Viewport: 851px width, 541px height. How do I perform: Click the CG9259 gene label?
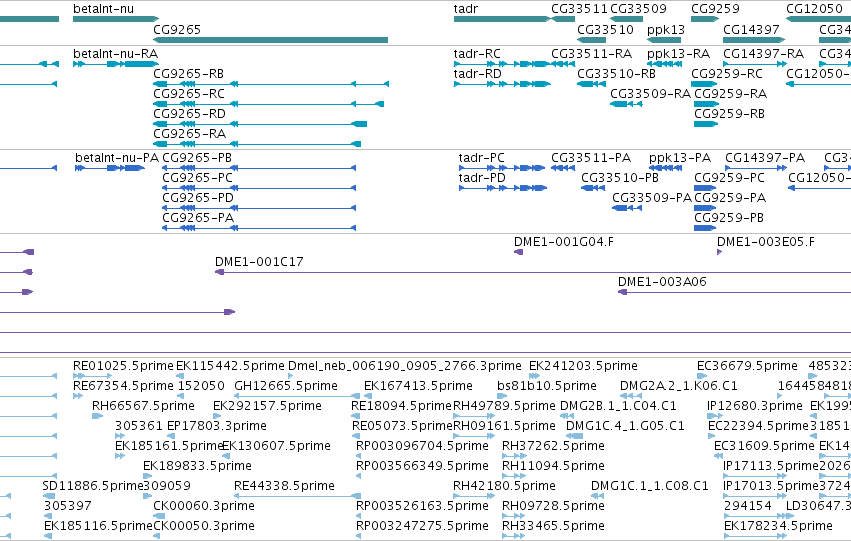[x=715, y=9]
